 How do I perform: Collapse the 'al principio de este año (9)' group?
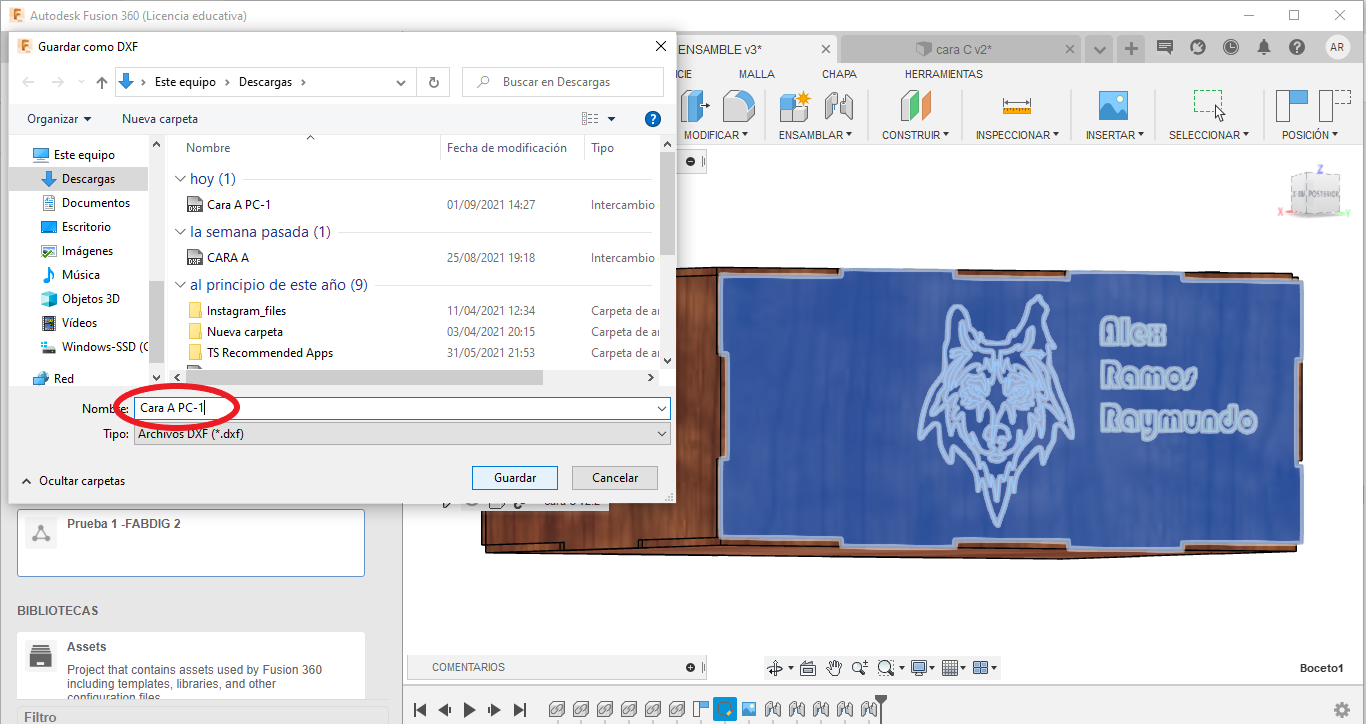(x=180, y=285)
